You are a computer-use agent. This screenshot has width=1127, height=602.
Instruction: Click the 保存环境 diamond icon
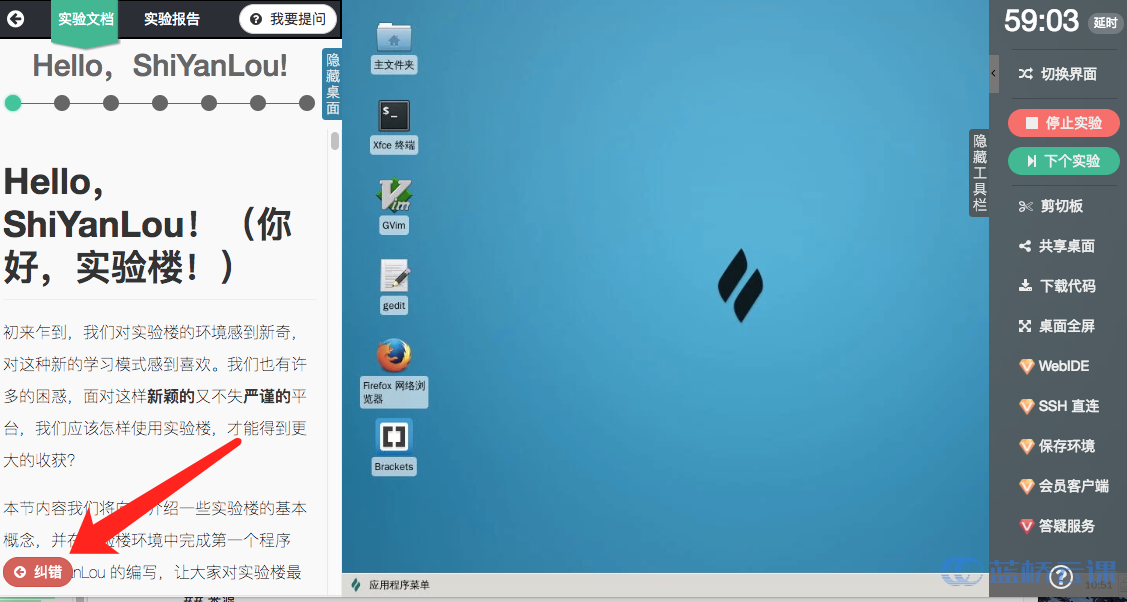(x=1026, y=446)
